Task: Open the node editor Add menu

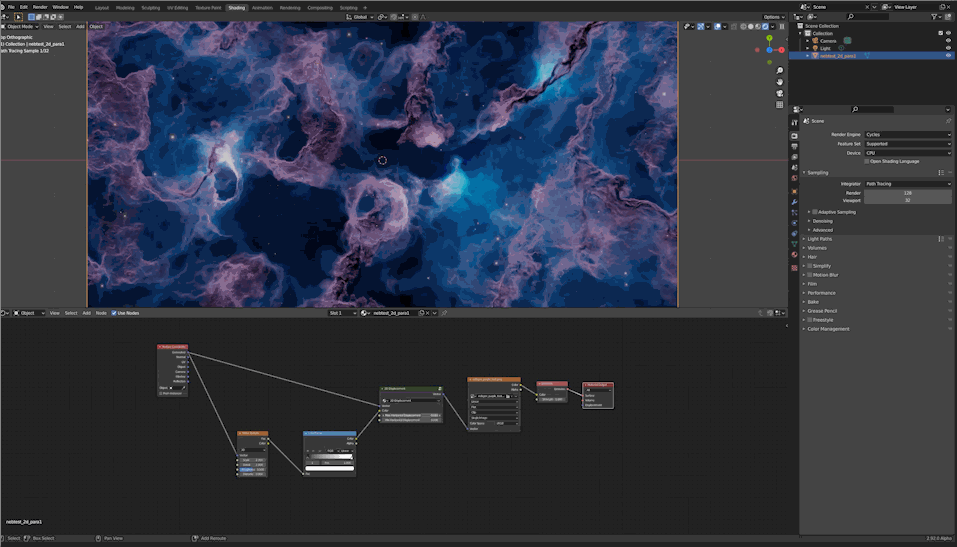Action: point(87,313)
